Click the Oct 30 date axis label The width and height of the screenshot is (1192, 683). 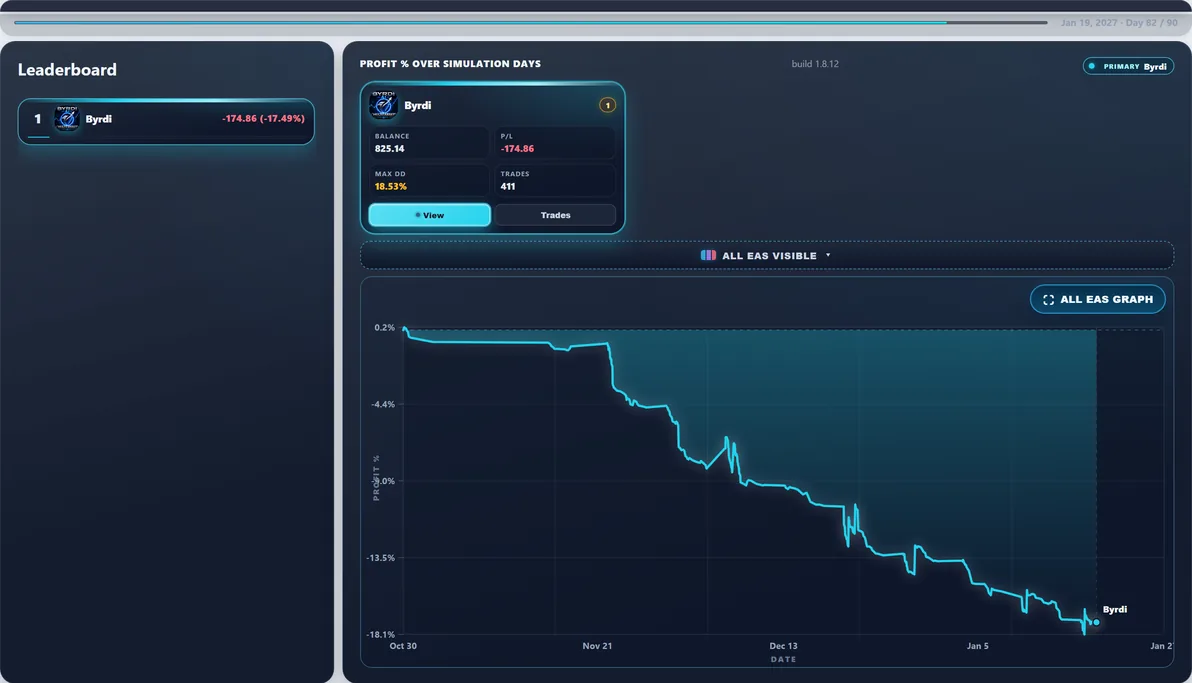click(x=403, y=646)
